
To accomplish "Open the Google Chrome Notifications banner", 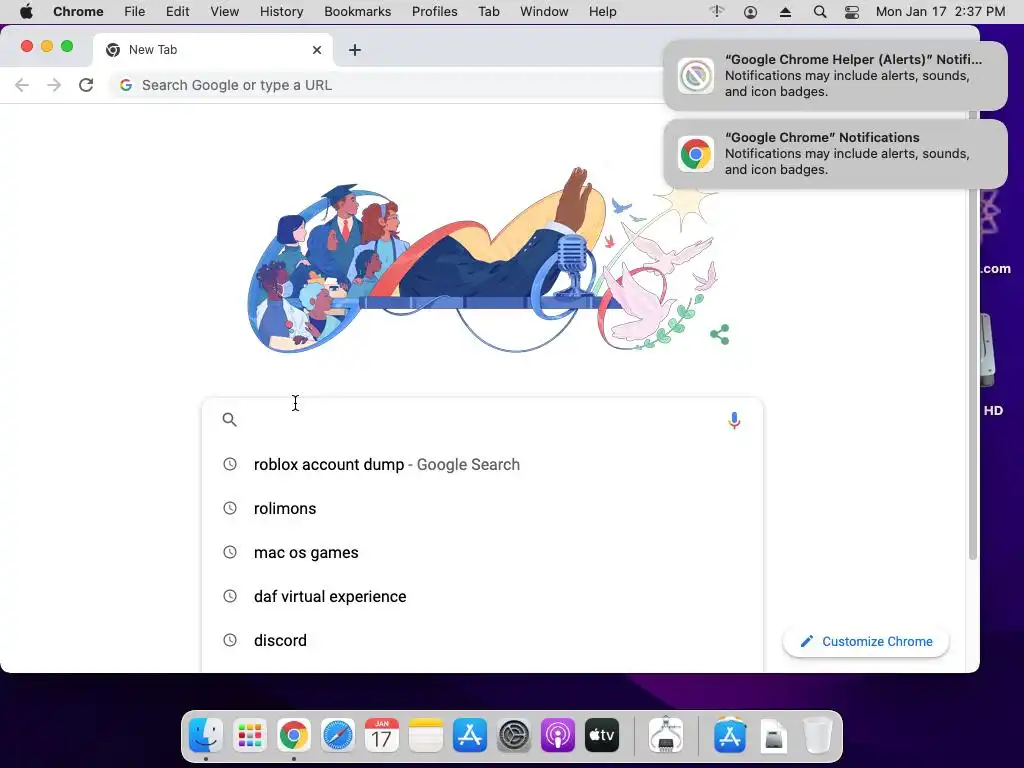I will [835, 153].
